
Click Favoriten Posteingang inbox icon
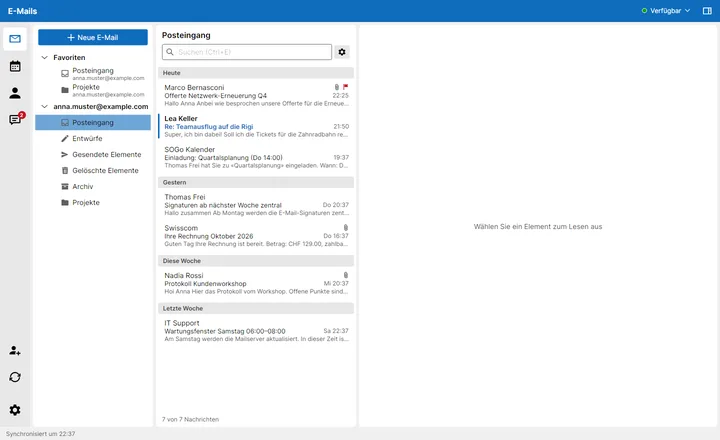tap(65, 73)
